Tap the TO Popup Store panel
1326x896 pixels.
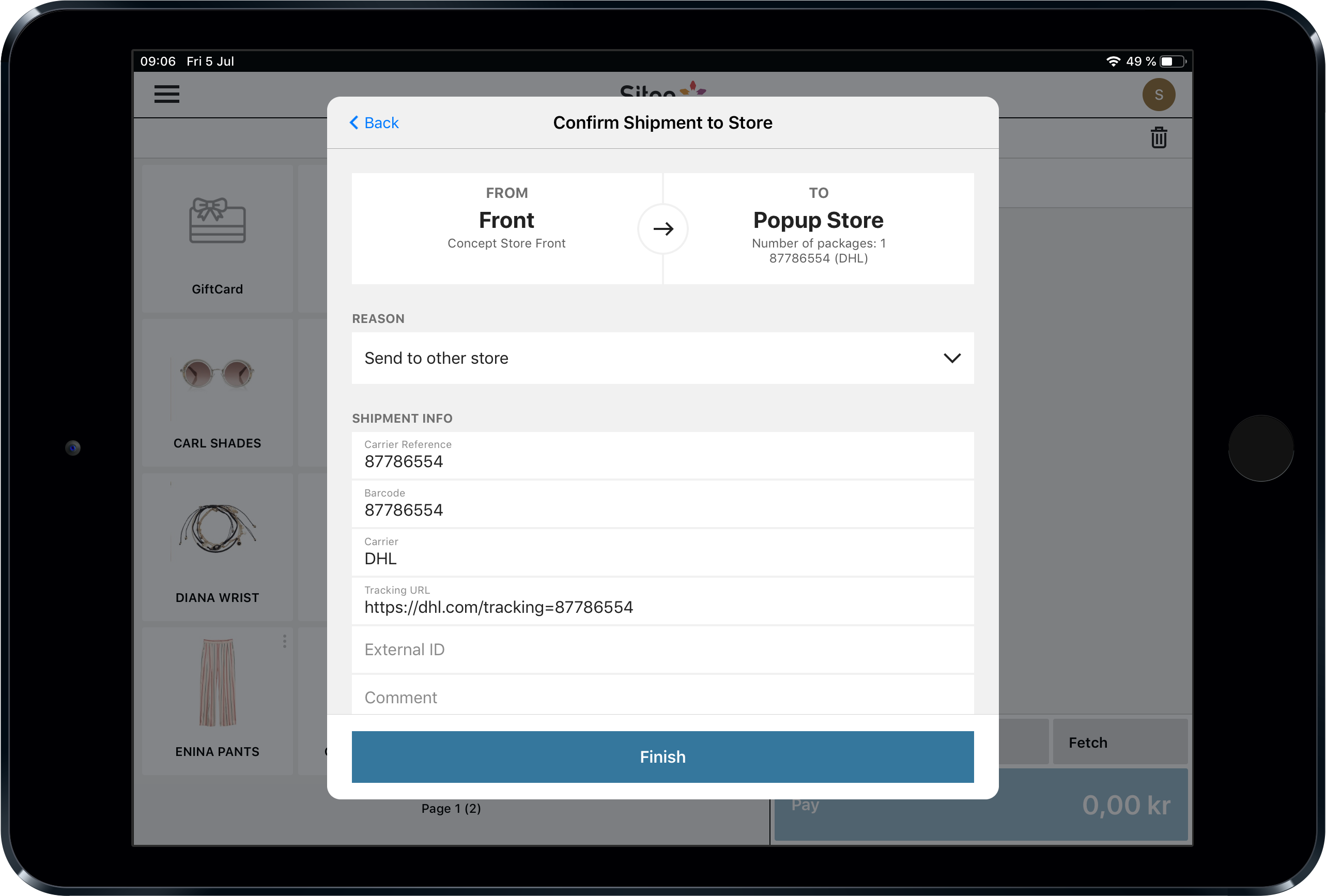pos(818,228)
